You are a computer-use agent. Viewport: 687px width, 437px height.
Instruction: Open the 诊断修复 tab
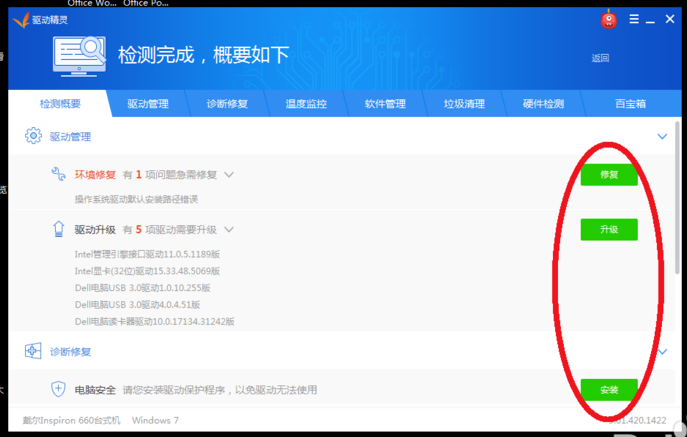point(227,104)
